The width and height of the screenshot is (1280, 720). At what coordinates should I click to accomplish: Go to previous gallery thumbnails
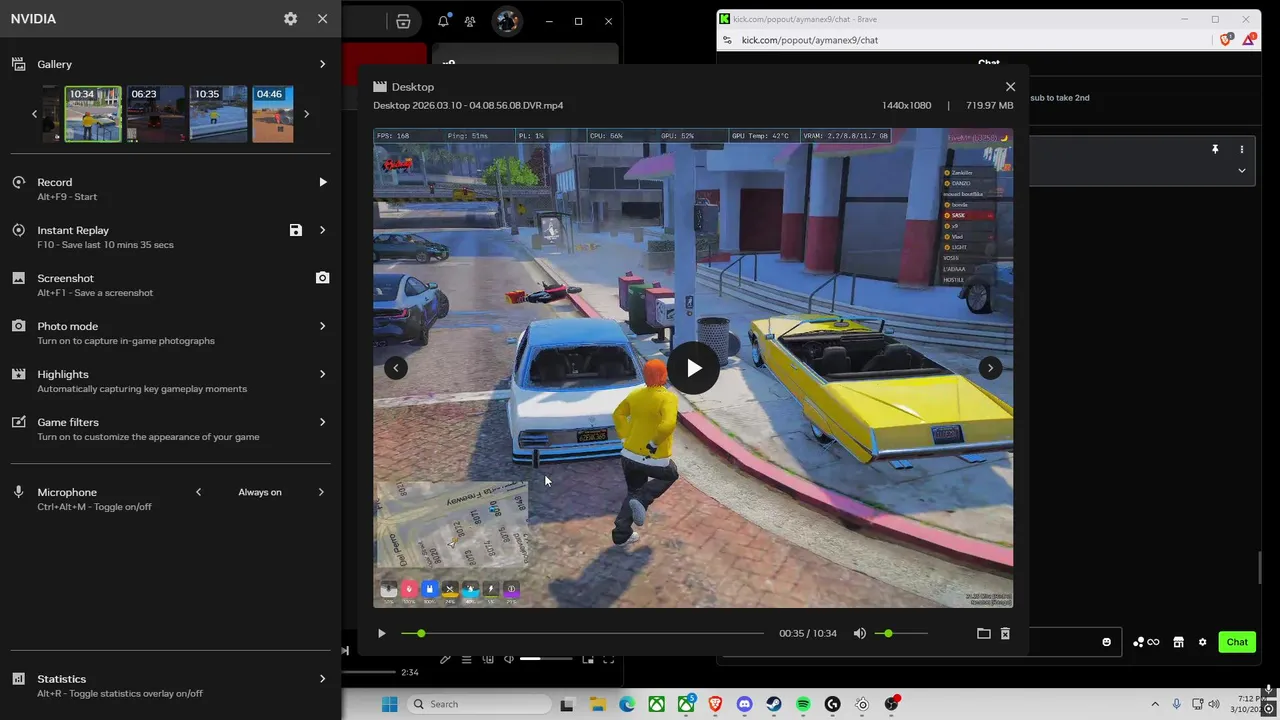point(34,114)
